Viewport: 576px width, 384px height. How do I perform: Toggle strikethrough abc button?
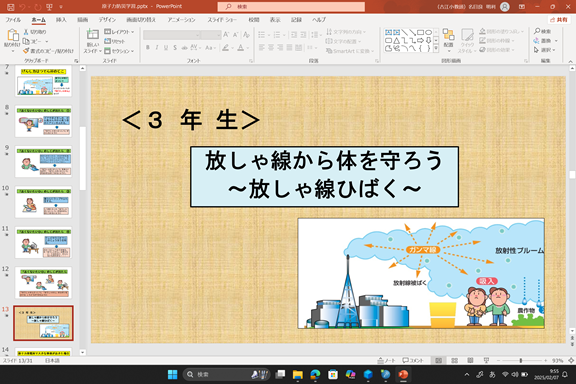pyautogui.click(x=184, y=47)
